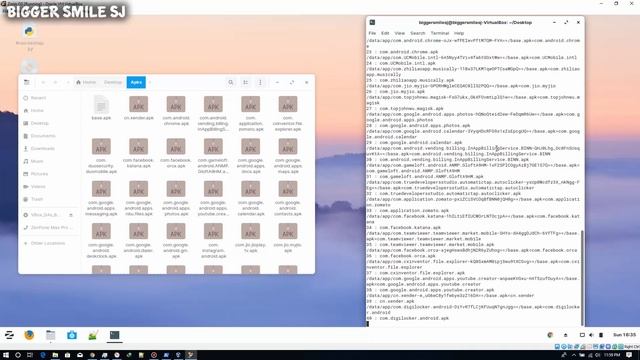Screen dimensions: 640x360
Task: Select the com.facebook.orca.apk file
Action: [176, 153]
